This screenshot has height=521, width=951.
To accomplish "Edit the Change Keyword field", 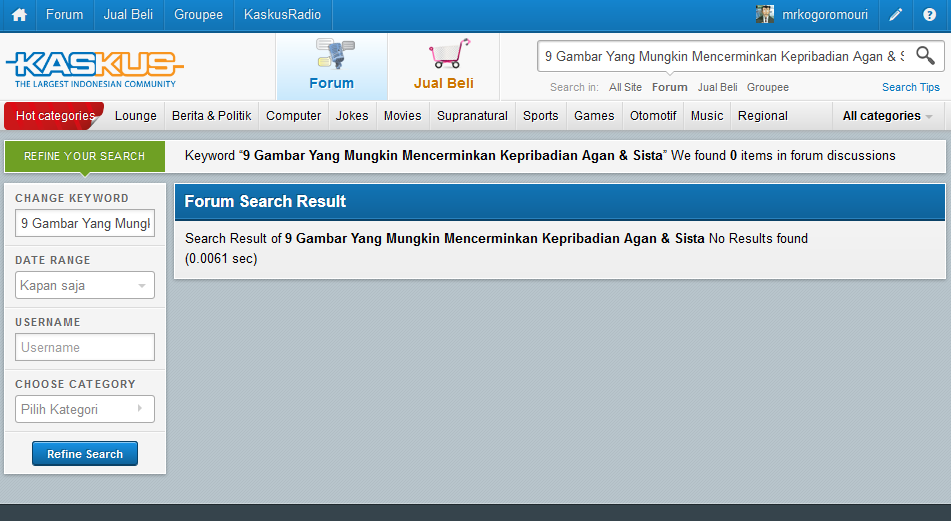I will 85,223.
